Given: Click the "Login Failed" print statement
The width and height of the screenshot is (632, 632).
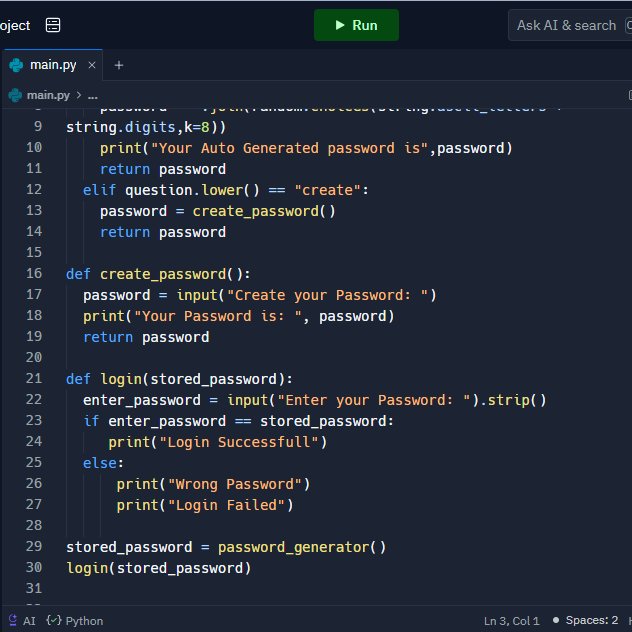Looking at the screenshot, I should [x=205, y=505].
